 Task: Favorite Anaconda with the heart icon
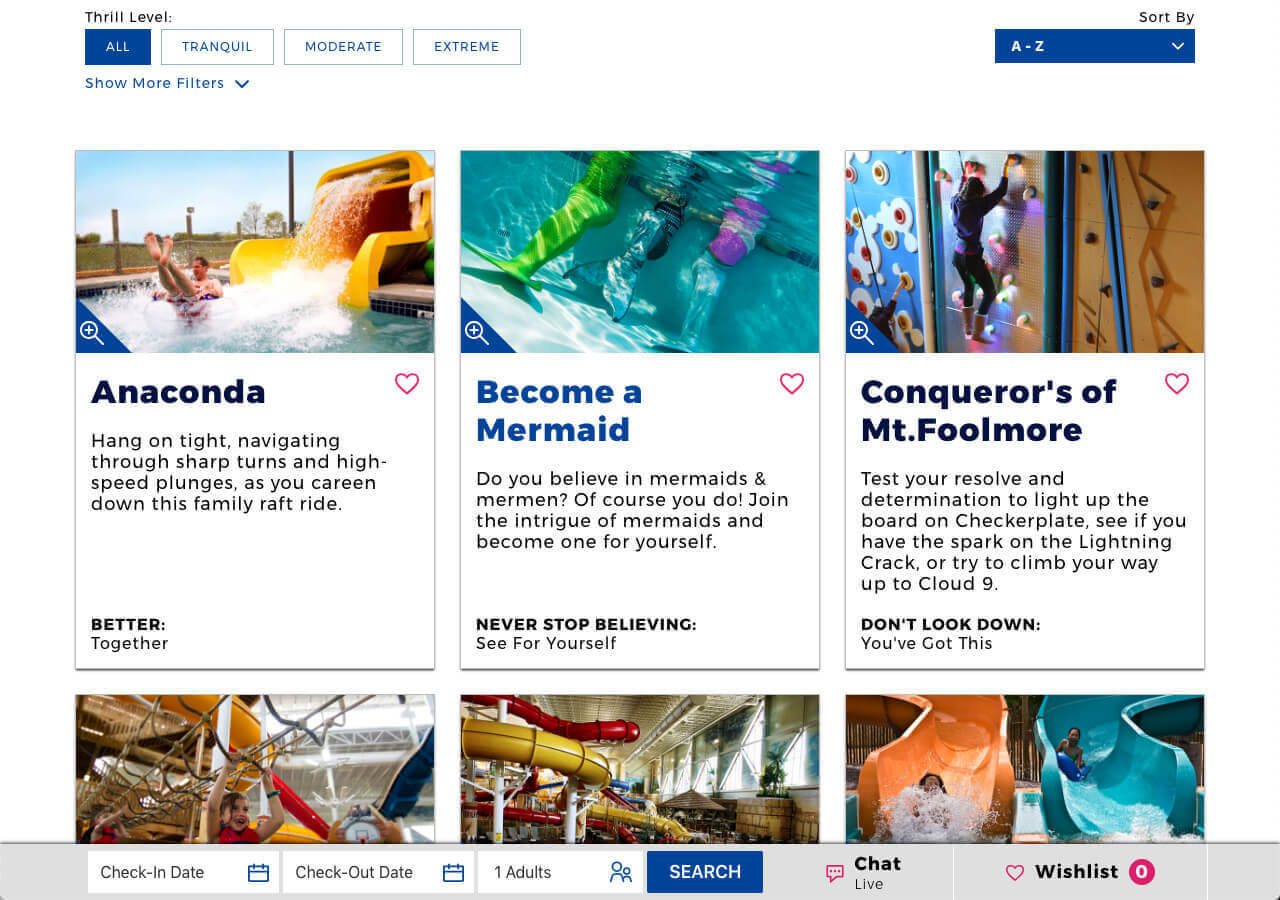pyautogui.click(x=407, y=384)
